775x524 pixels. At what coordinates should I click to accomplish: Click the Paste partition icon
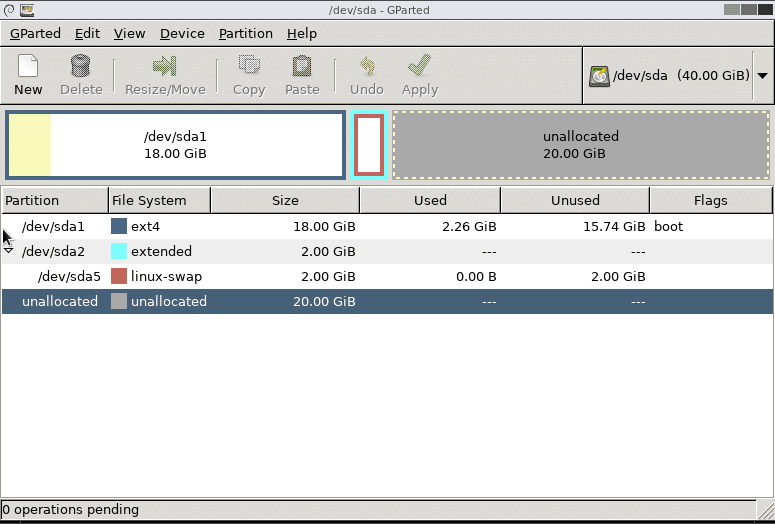point(301,67)
